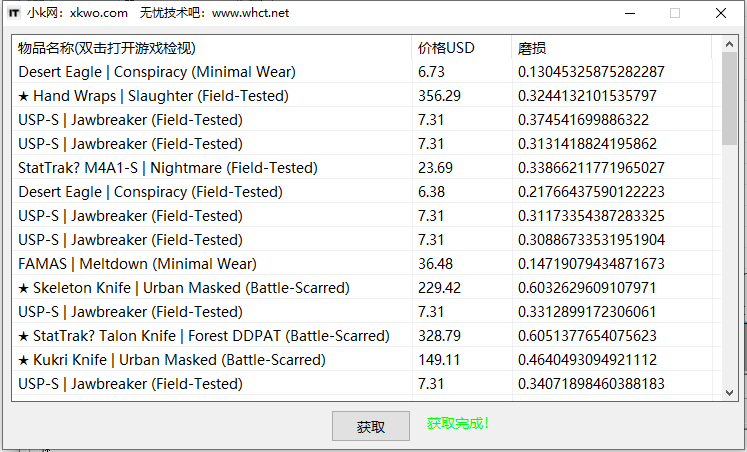Click price 229.42
Screen dimensions: 747x452
pyautogui.click(x=439, y=288)
